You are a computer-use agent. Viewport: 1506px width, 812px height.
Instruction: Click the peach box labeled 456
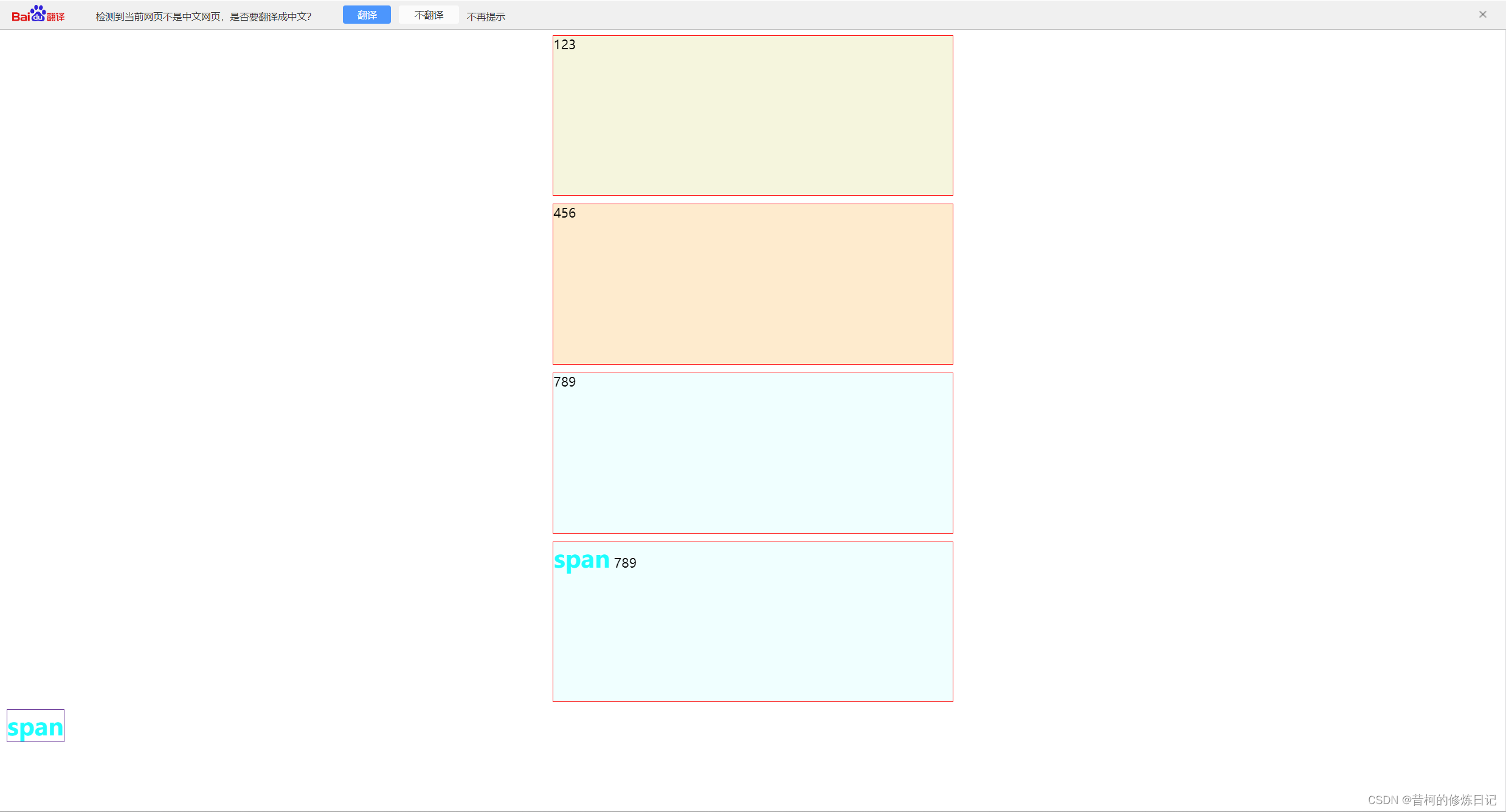(x=752, y=284)
